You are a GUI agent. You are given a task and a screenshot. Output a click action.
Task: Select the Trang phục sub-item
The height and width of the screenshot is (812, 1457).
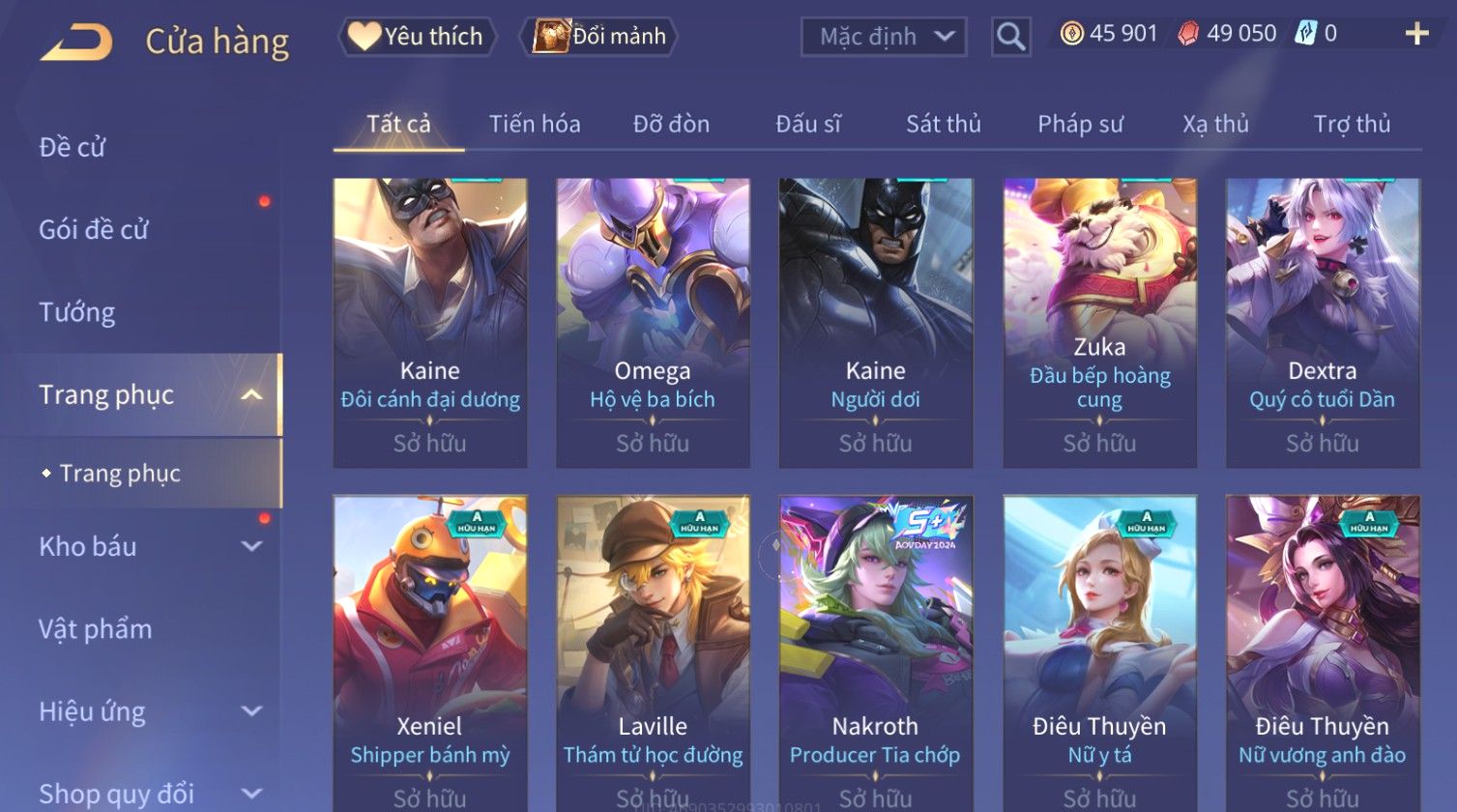tap(120, 473)
